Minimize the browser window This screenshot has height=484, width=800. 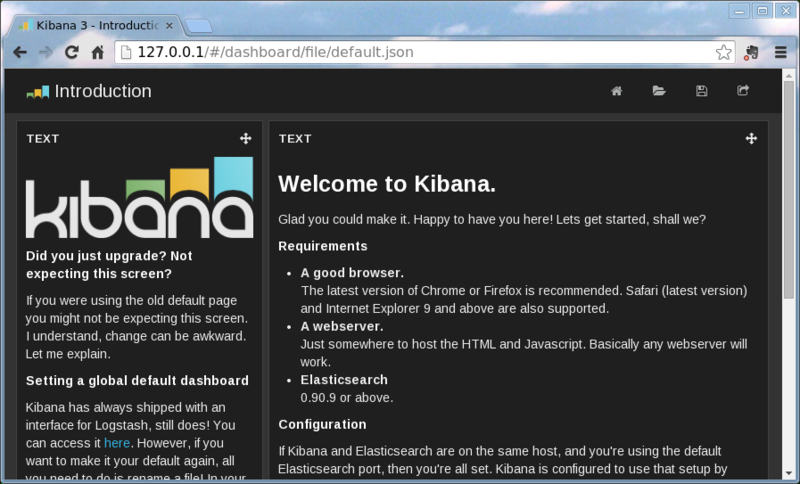click(x=739, y=10)
